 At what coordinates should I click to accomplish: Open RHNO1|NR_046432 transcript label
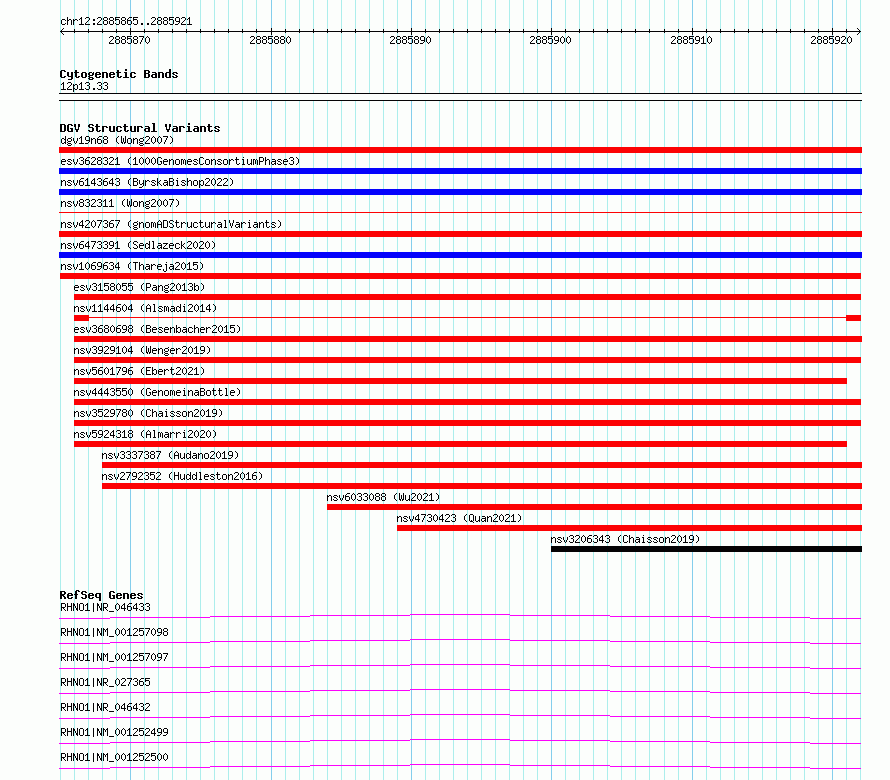click(105, 707)
